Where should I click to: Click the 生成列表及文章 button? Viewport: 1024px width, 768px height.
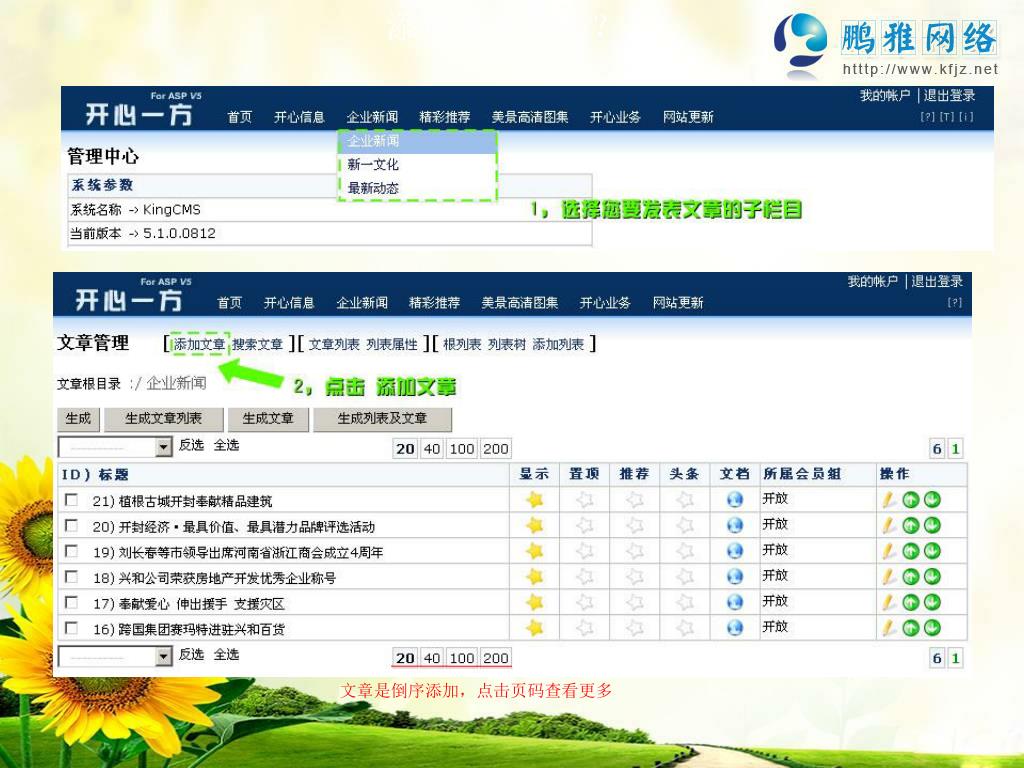pos(382,419)
